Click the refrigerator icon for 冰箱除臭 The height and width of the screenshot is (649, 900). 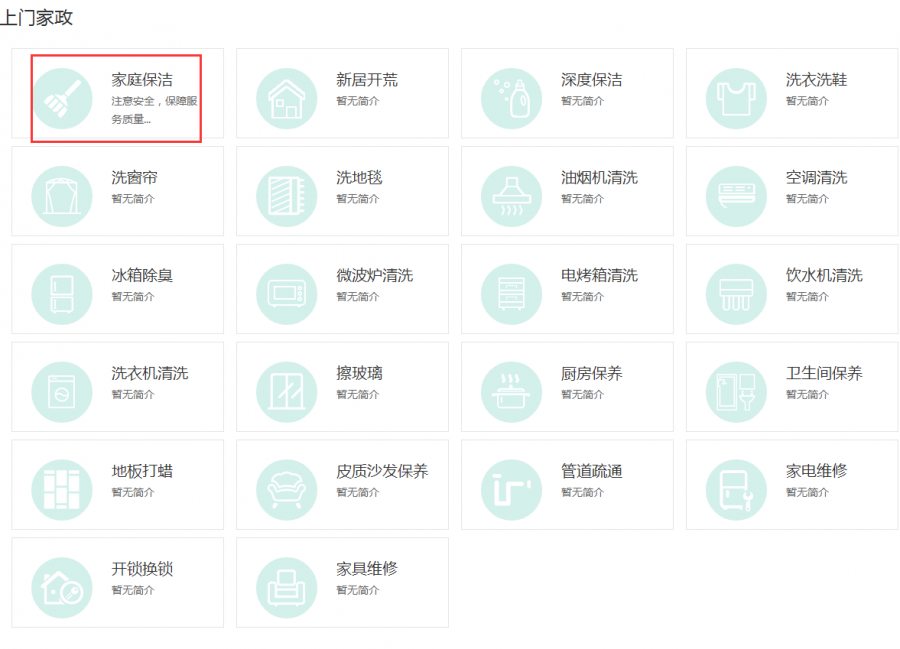62,294
